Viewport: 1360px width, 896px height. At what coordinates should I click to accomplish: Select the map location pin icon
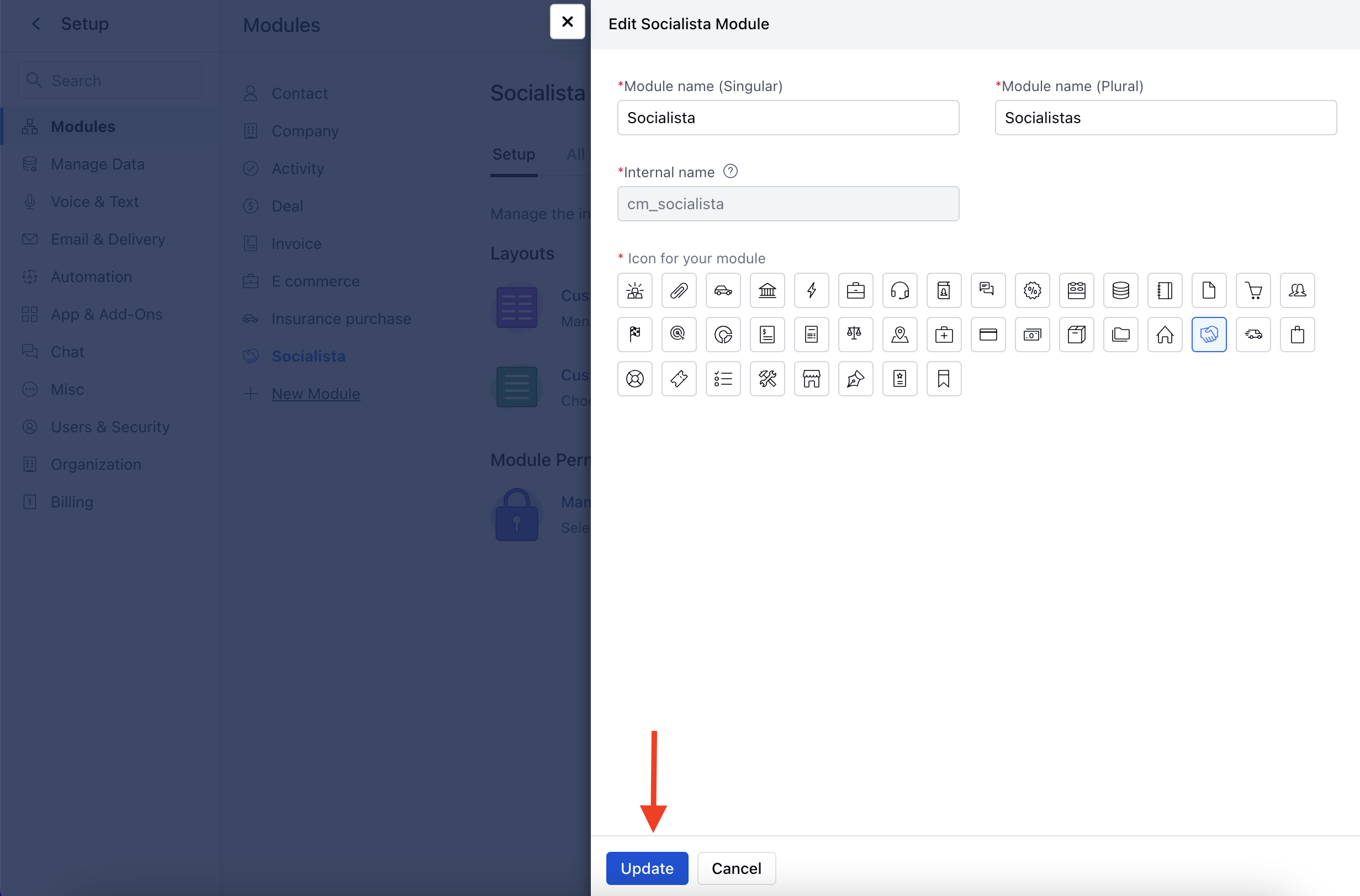tap(899, 335)
